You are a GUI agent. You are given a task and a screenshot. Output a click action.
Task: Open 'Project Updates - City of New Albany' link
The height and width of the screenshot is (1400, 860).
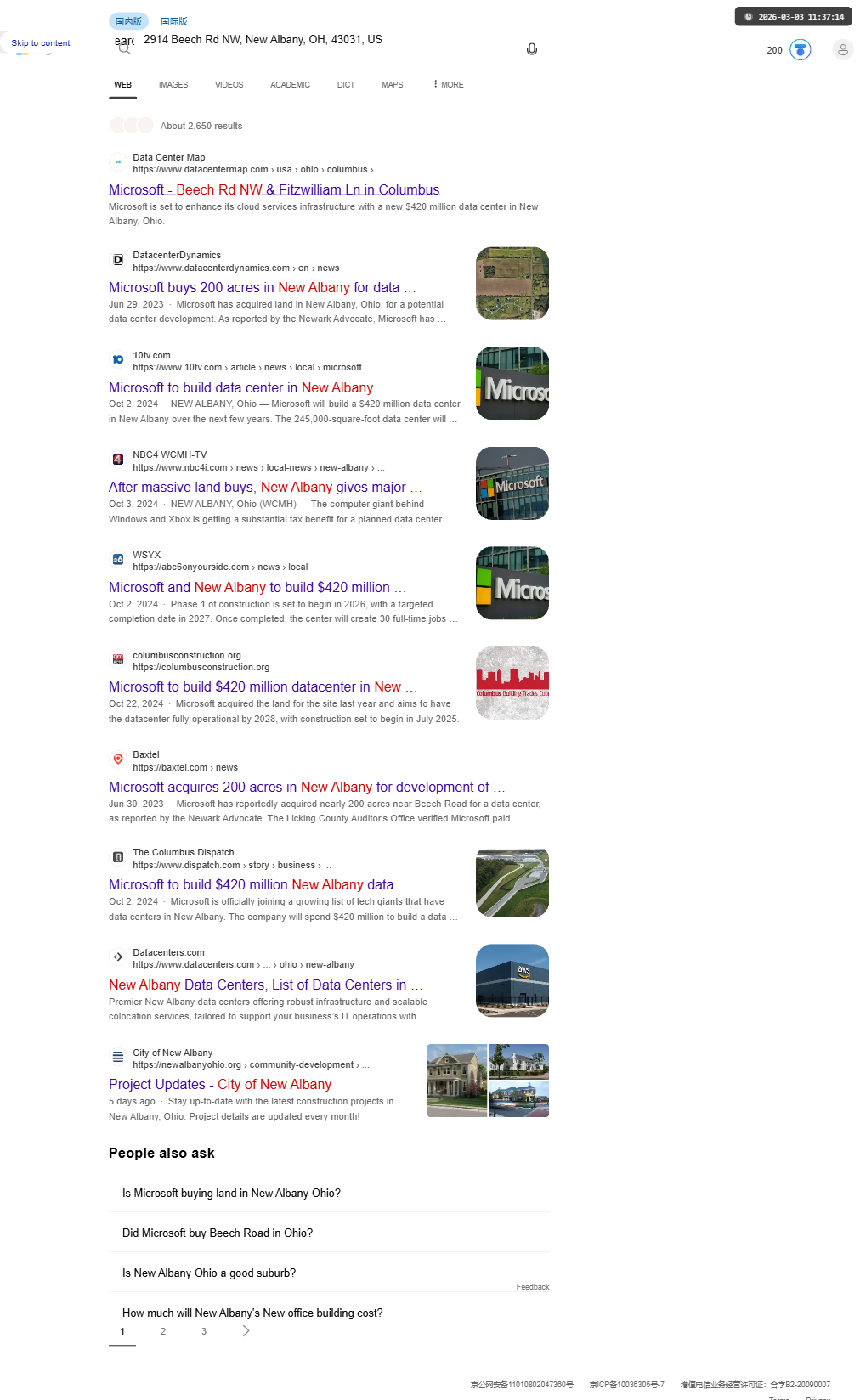[x=220, y=1085]
